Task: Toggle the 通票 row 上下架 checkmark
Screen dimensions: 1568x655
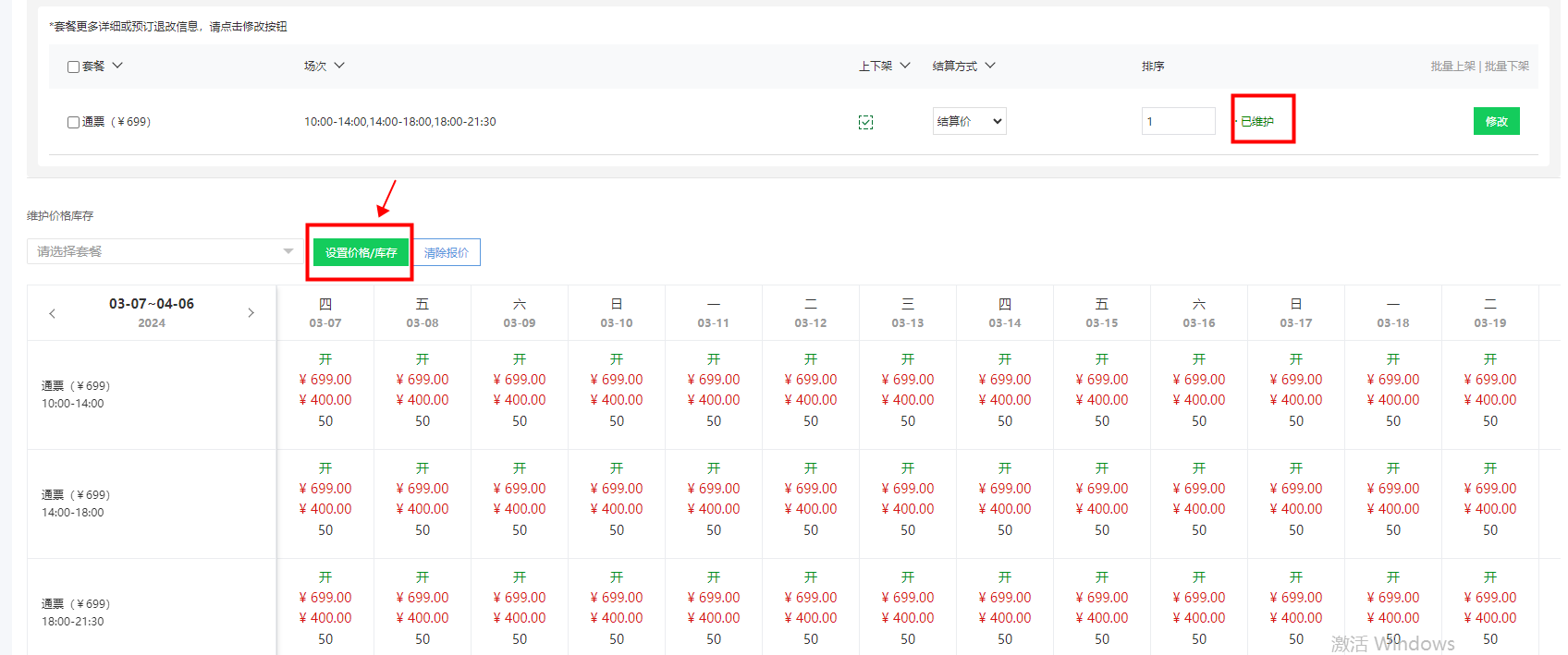Action: 865,122
